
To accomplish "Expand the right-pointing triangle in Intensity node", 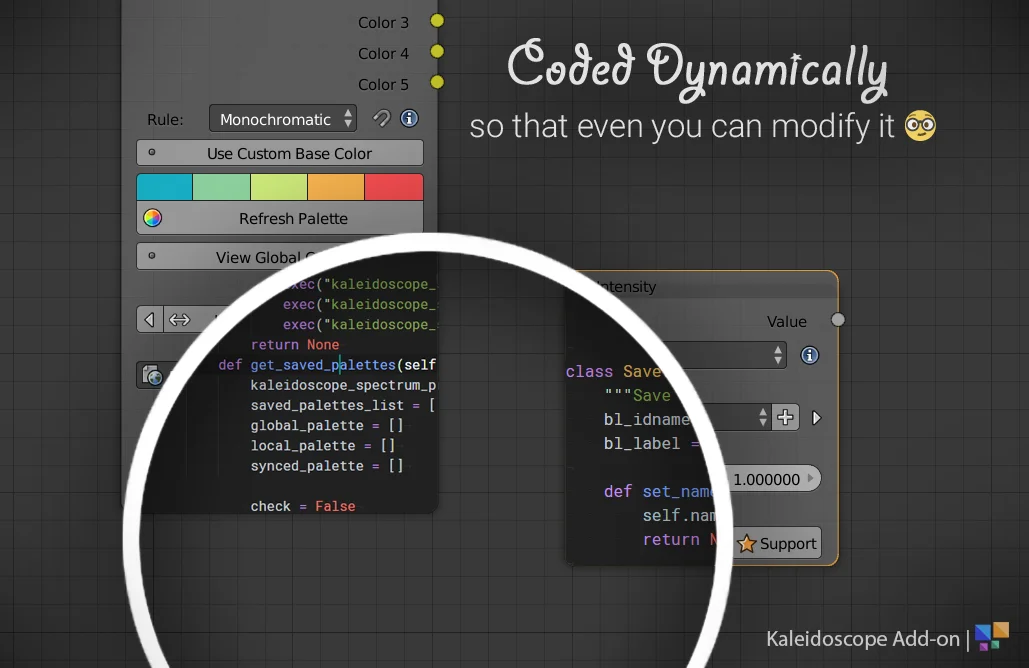I will point(817,418).
